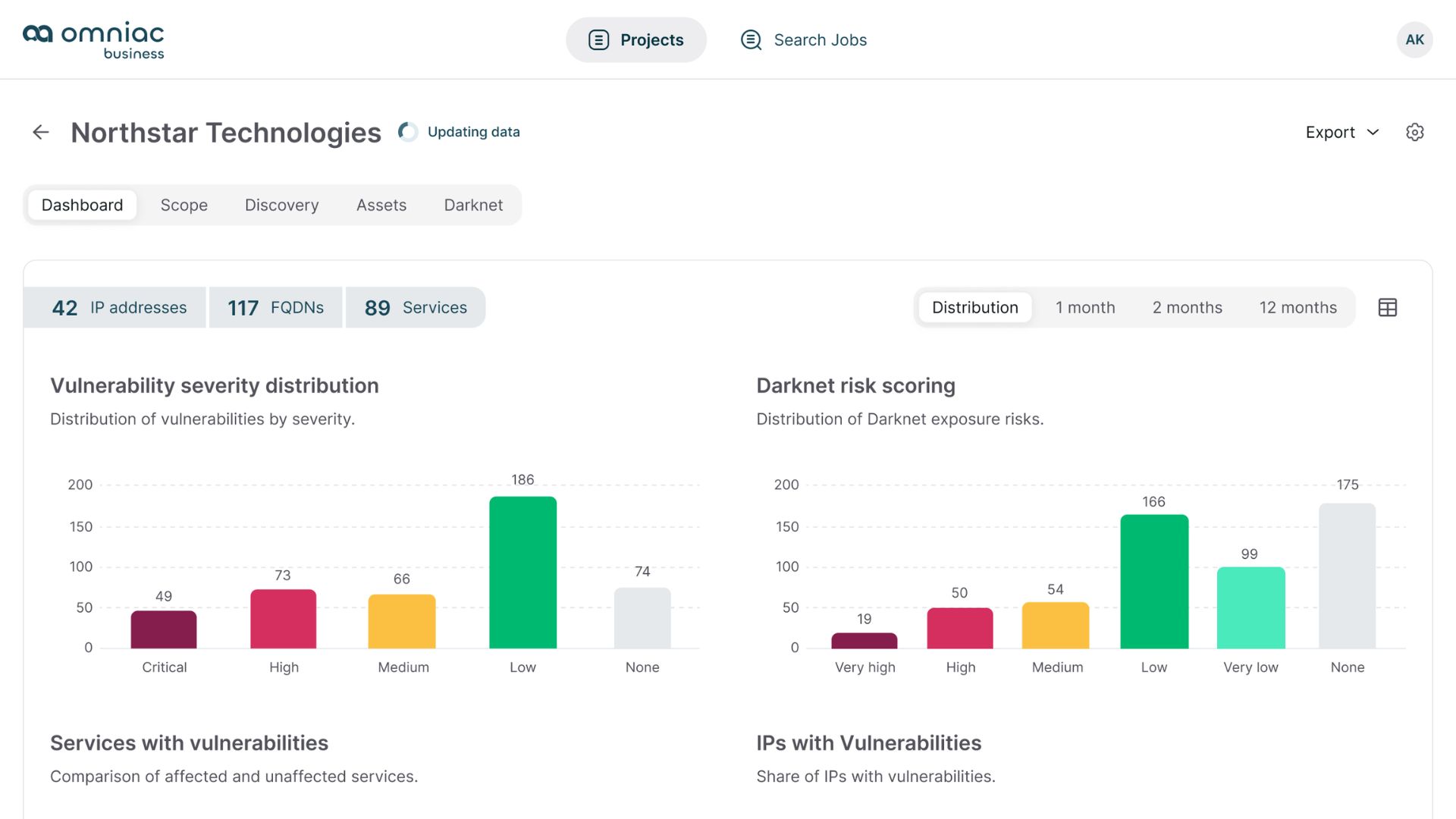Select the Distribution view toggle

[974, 307]
